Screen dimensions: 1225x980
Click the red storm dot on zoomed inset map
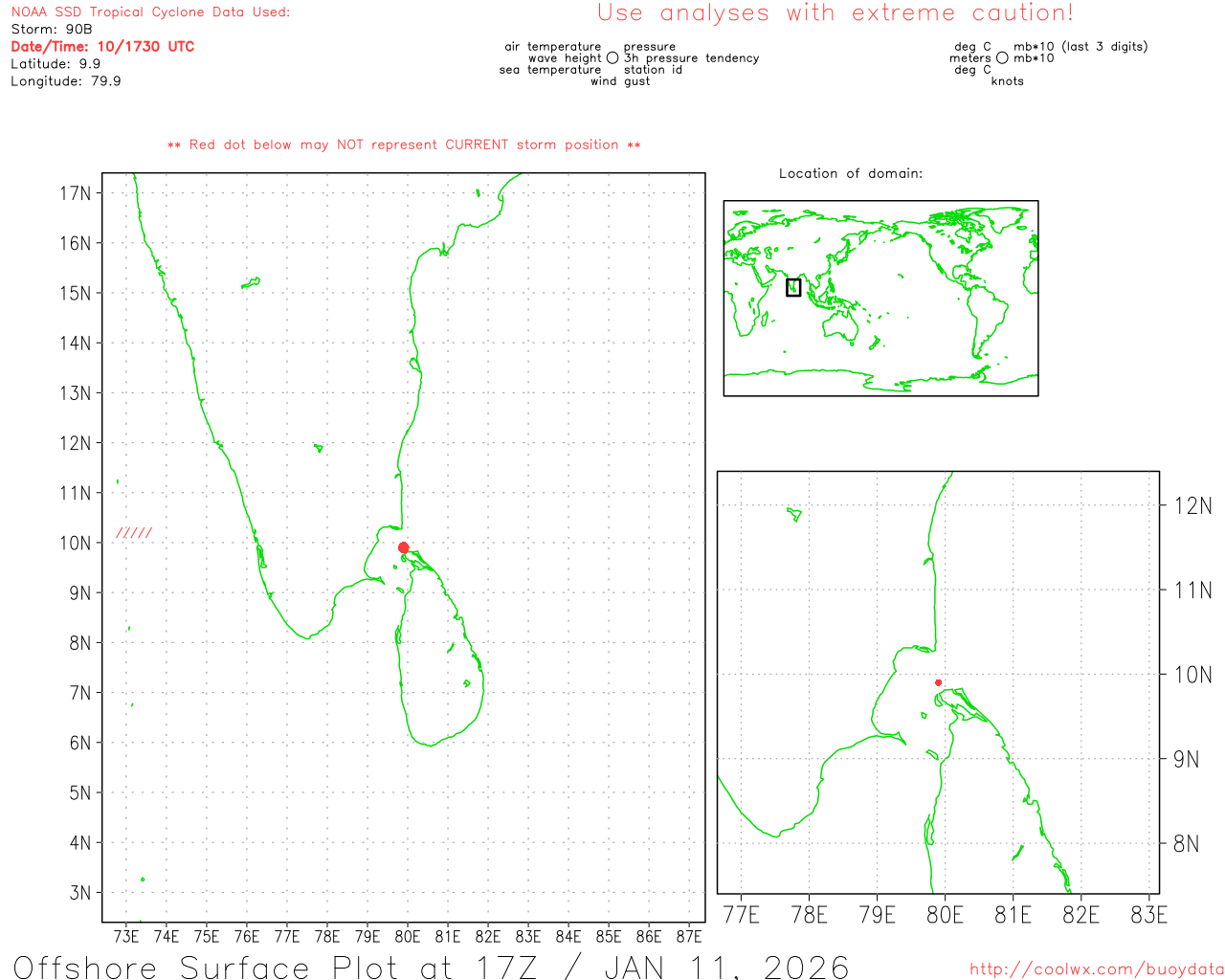(938, 682)
